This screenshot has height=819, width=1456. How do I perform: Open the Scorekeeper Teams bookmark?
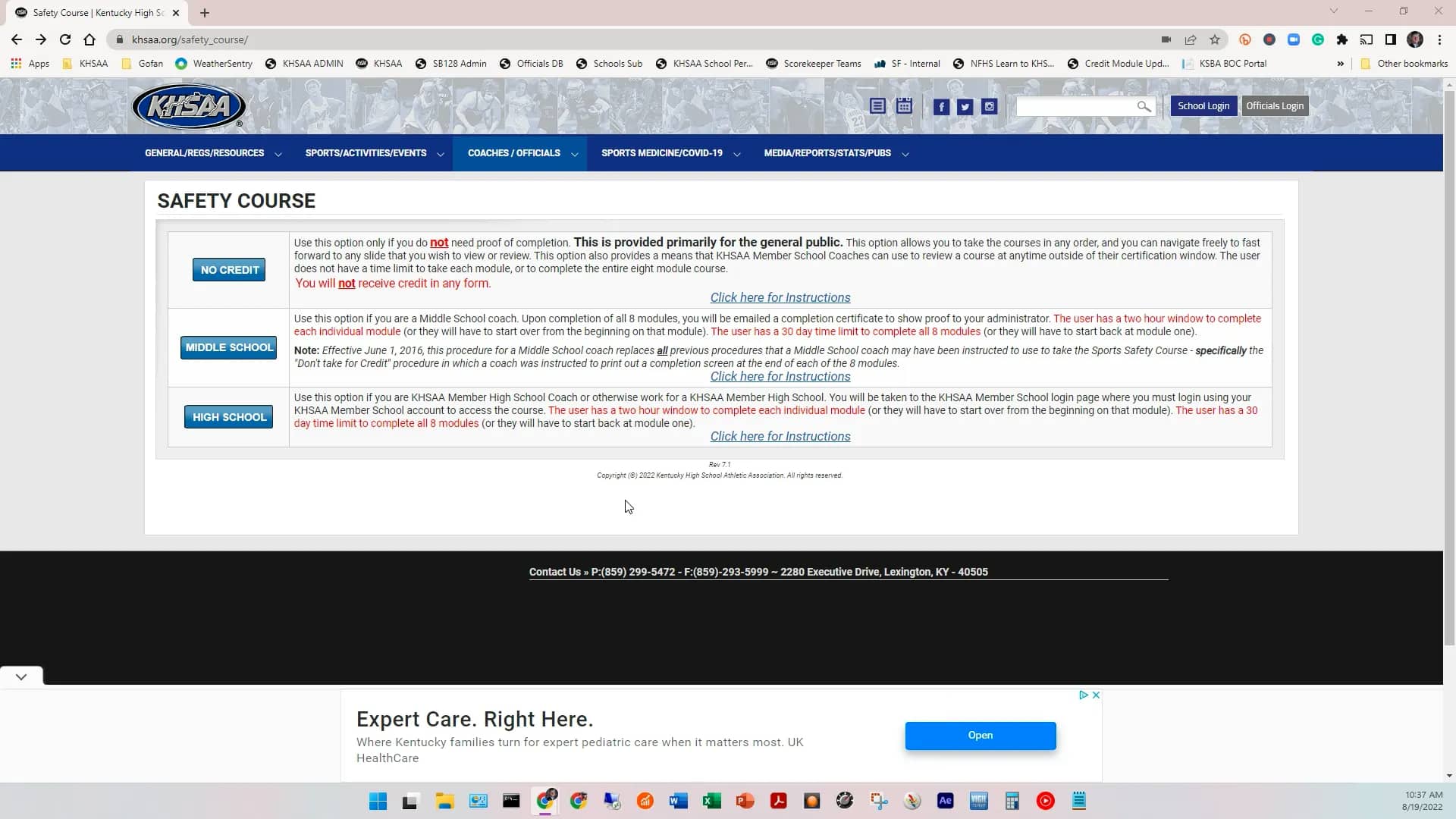coord(814,64)
